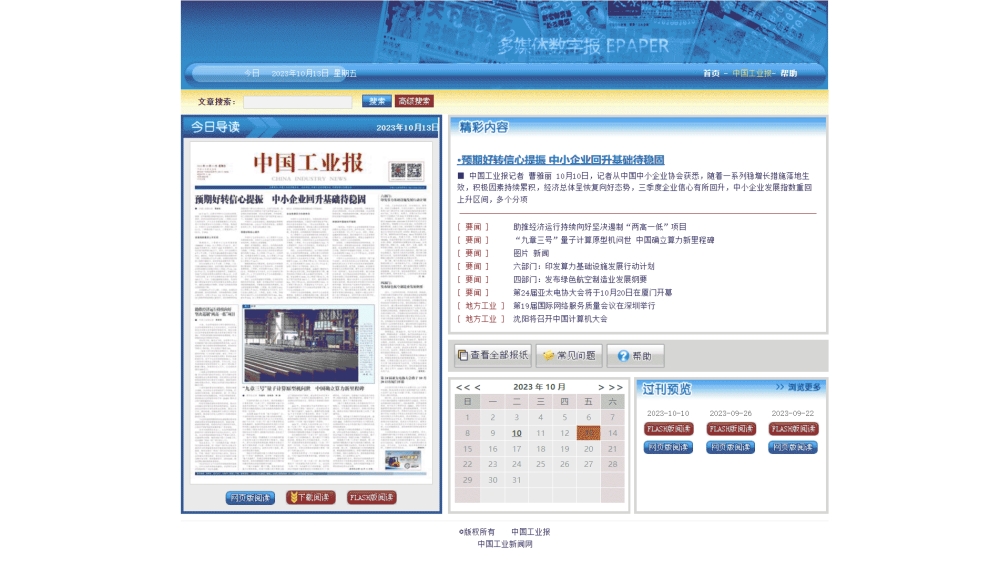The image size is (1000, 568).
Task: Open article 六部门：印发算力基础设施高质量发展行动计划
Action: pos(584,266)
